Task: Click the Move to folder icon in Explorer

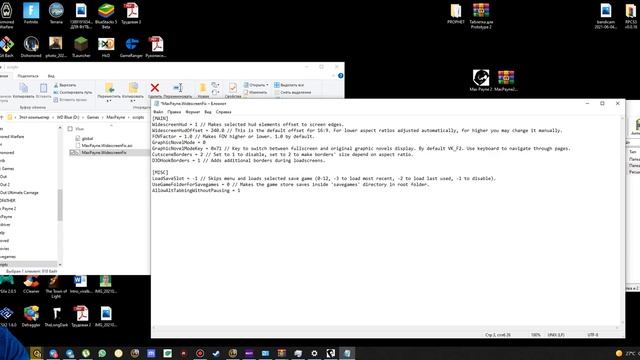Action: pyautogui.click(x=109, y=87)
